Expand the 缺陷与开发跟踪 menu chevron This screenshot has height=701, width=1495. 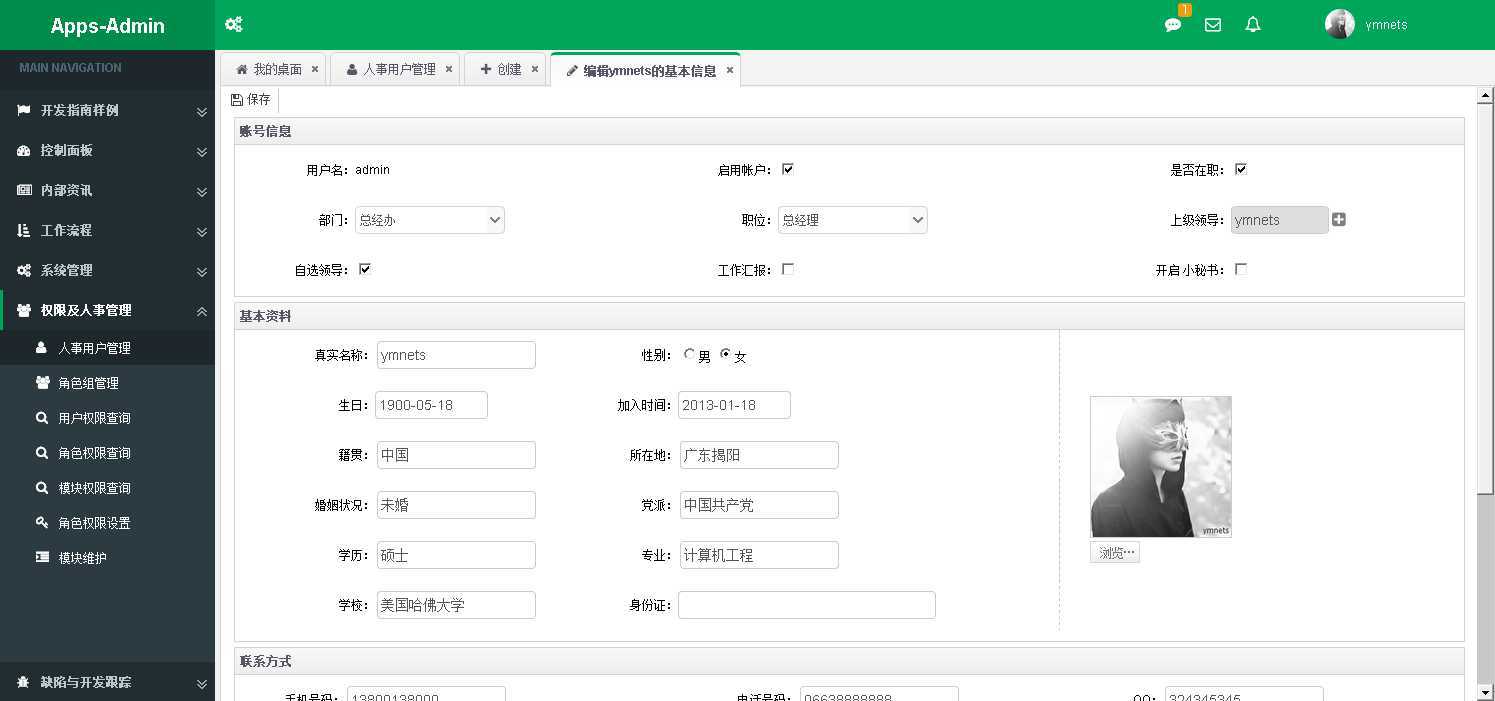[201, 684]
